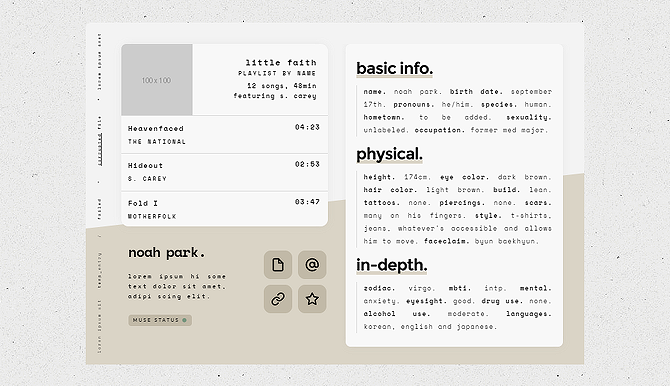Image resolution: width=670 pixels, height=386 pixels.
Task: Click the 'faceclaim.' label in physical section
Action: (x=447, y=241)
